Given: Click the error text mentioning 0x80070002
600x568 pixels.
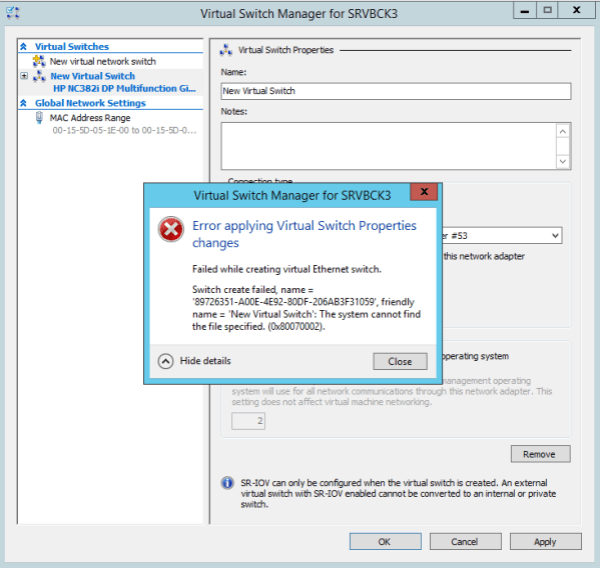Looking at the screenshot, I should click(306, 308).
